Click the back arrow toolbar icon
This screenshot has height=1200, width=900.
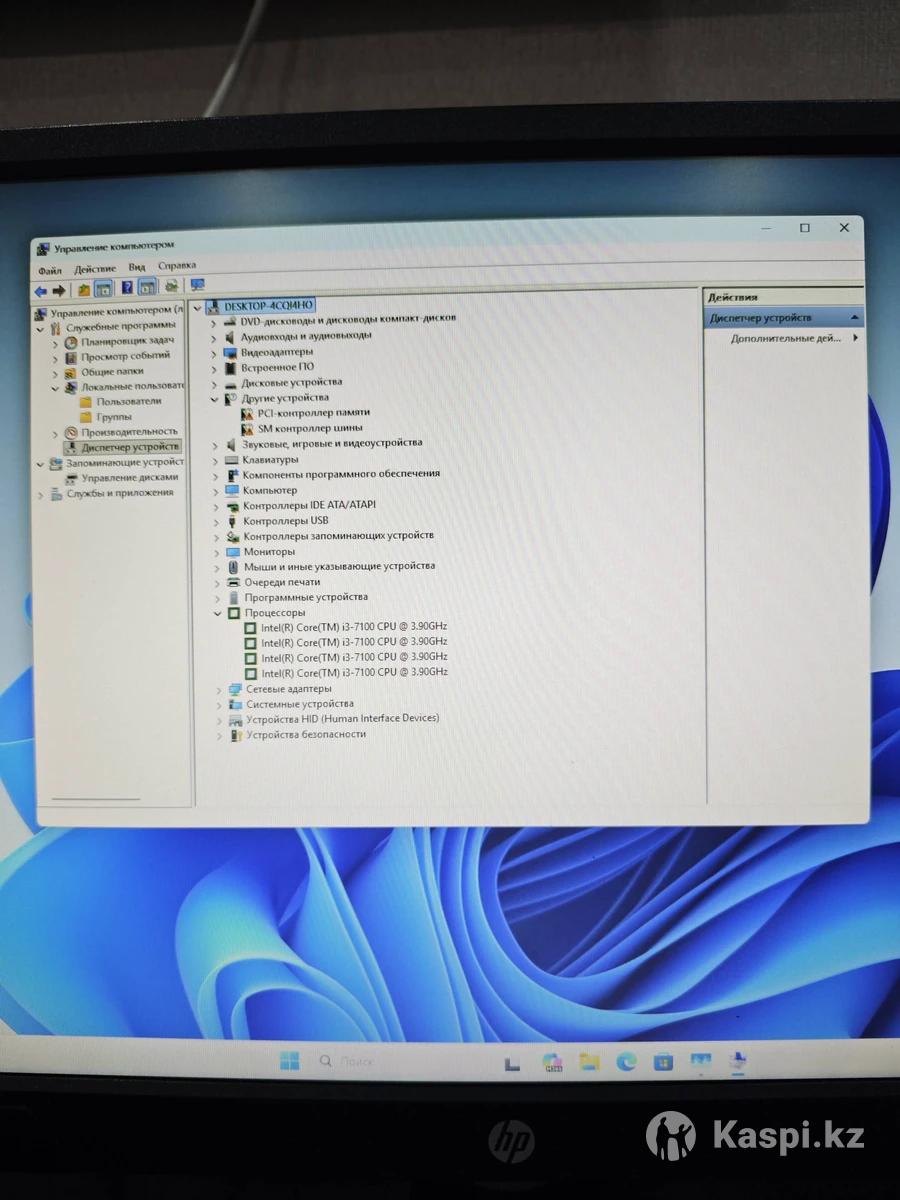click(x=41, y=291)
